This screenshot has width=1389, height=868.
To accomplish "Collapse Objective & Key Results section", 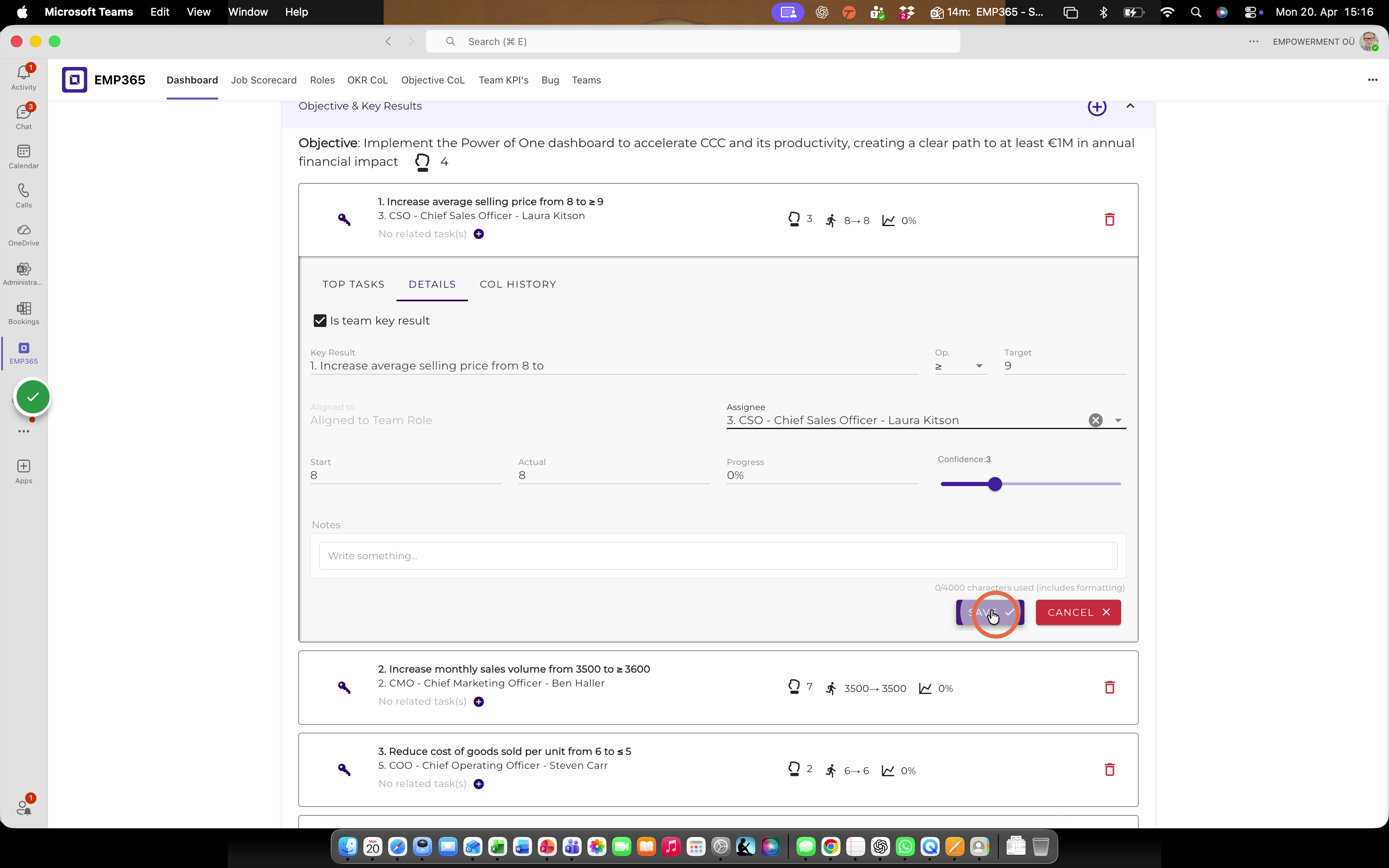I will click(x=1130, y=106).
